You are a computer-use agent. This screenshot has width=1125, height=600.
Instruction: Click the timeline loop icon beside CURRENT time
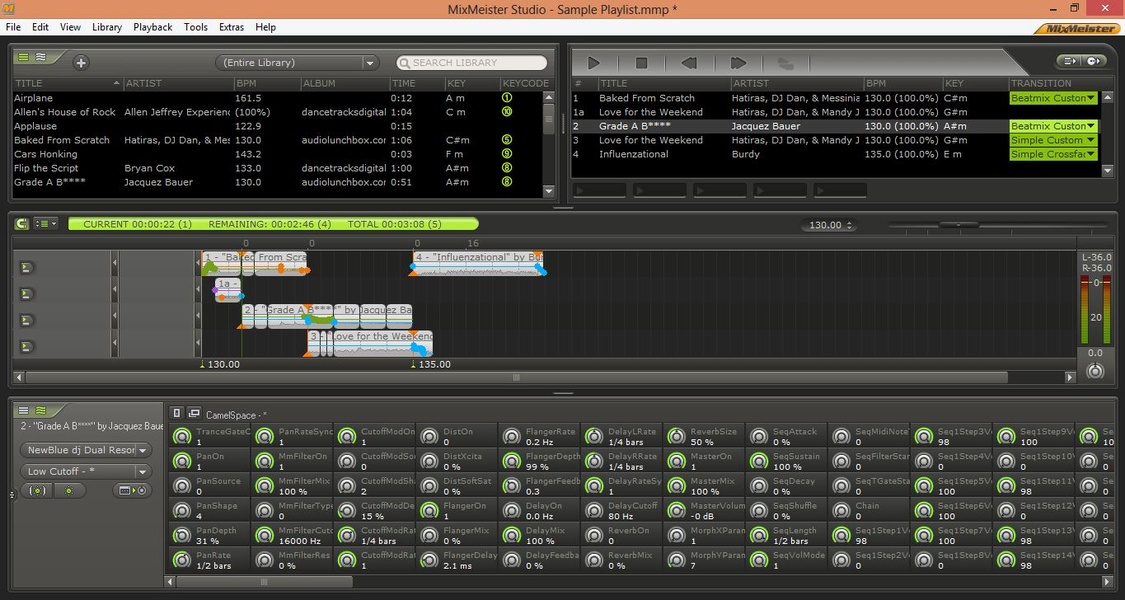[22, 224]
